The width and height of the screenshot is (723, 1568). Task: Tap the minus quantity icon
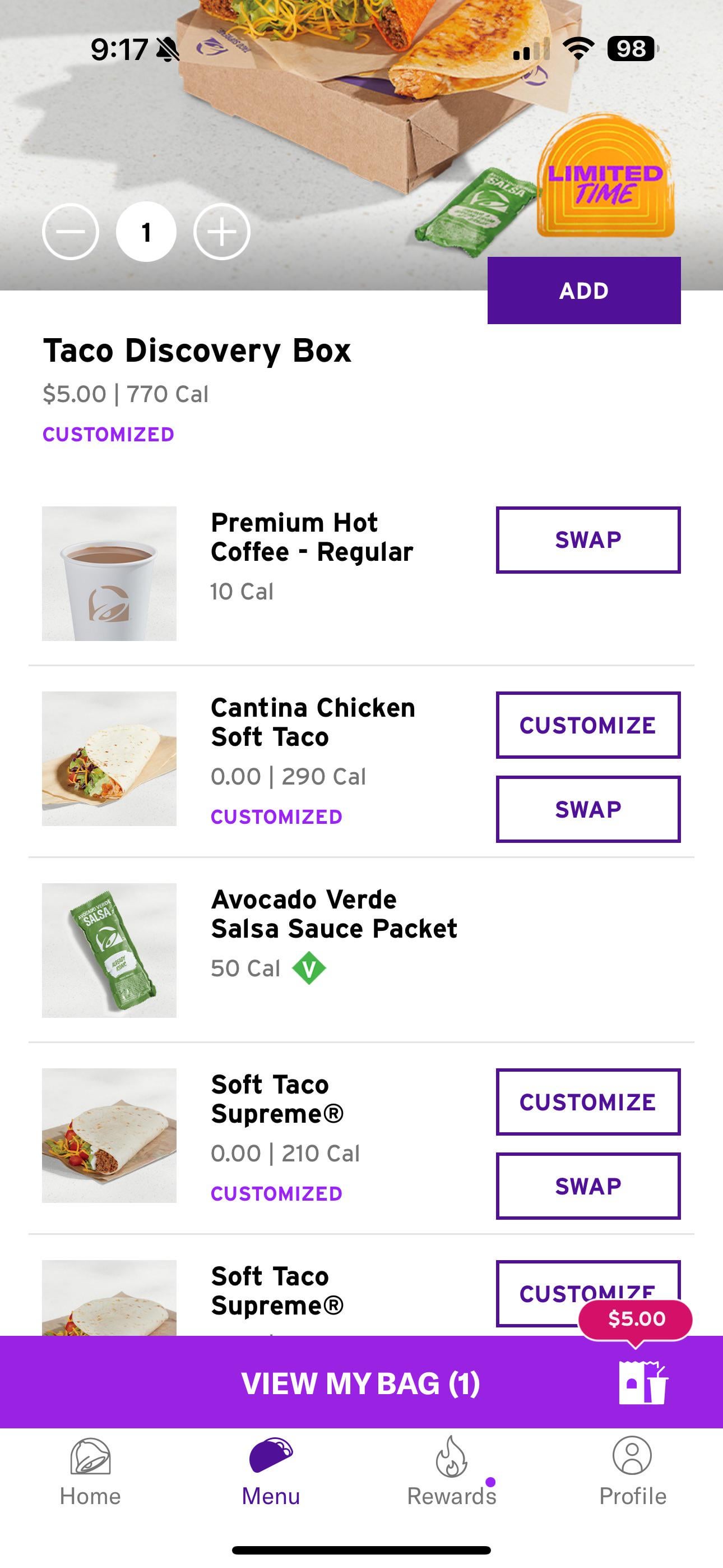coord(71,232)
